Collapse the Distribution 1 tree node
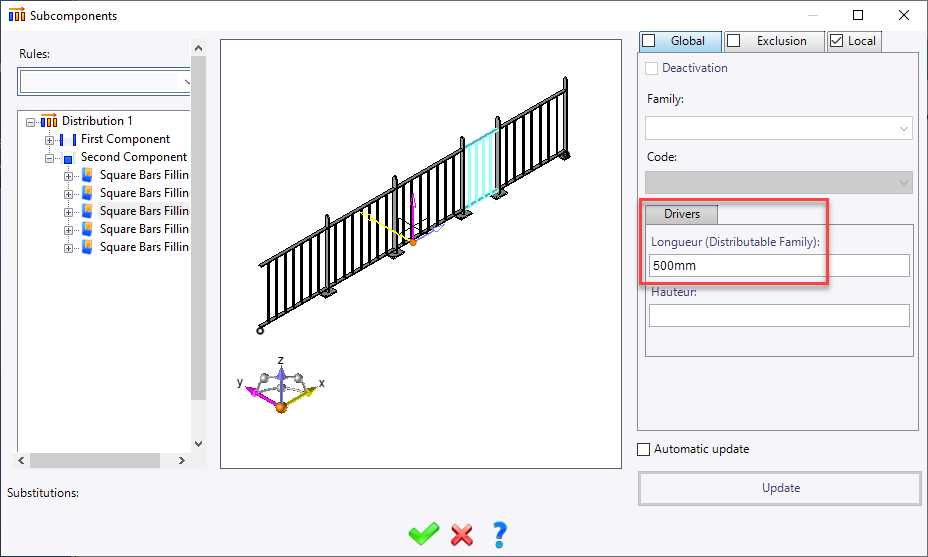This screenshot has height=557, width=928. [x=31, y=121]
